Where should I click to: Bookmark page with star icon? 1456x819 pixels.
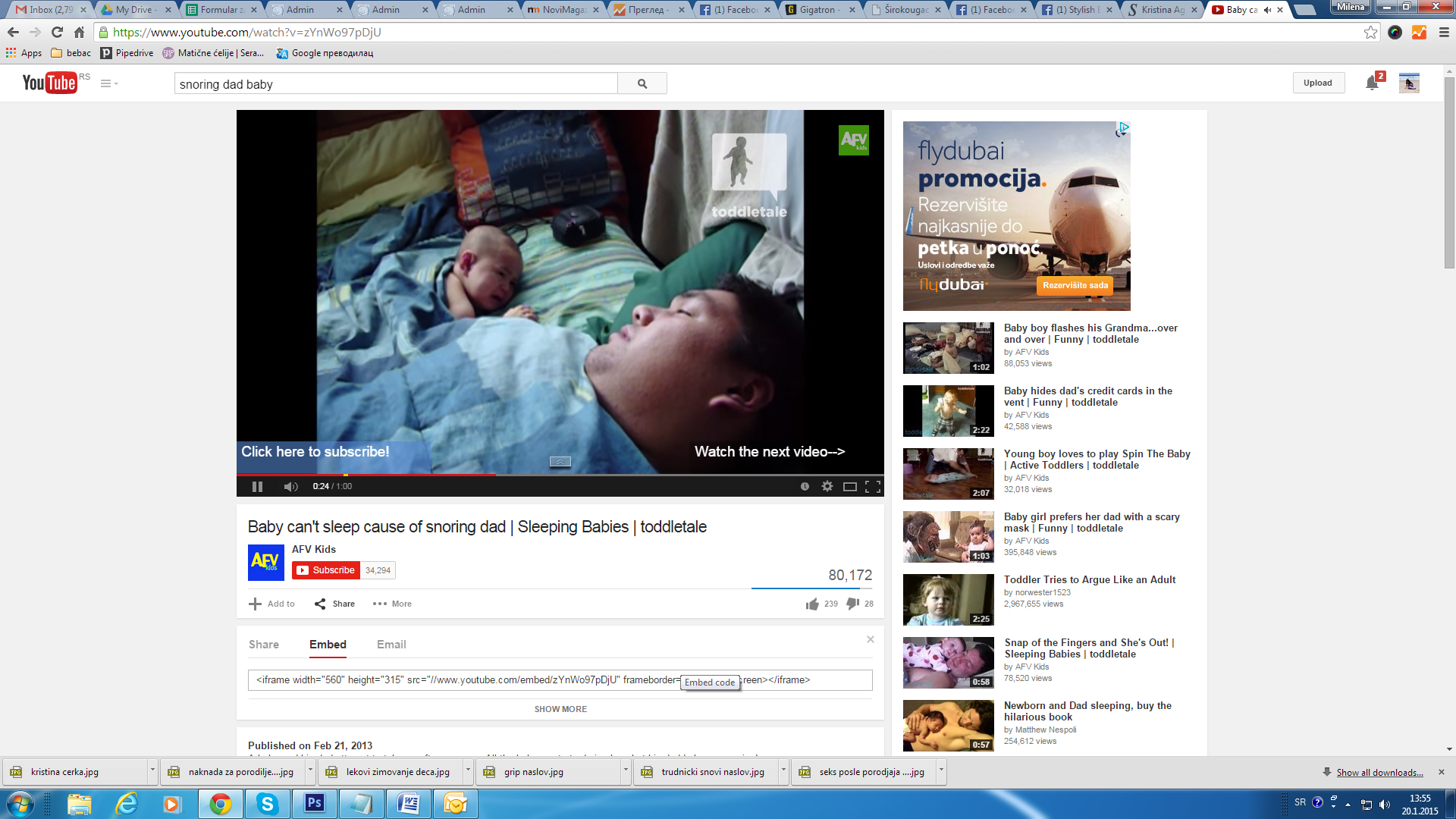point(1370,33)
